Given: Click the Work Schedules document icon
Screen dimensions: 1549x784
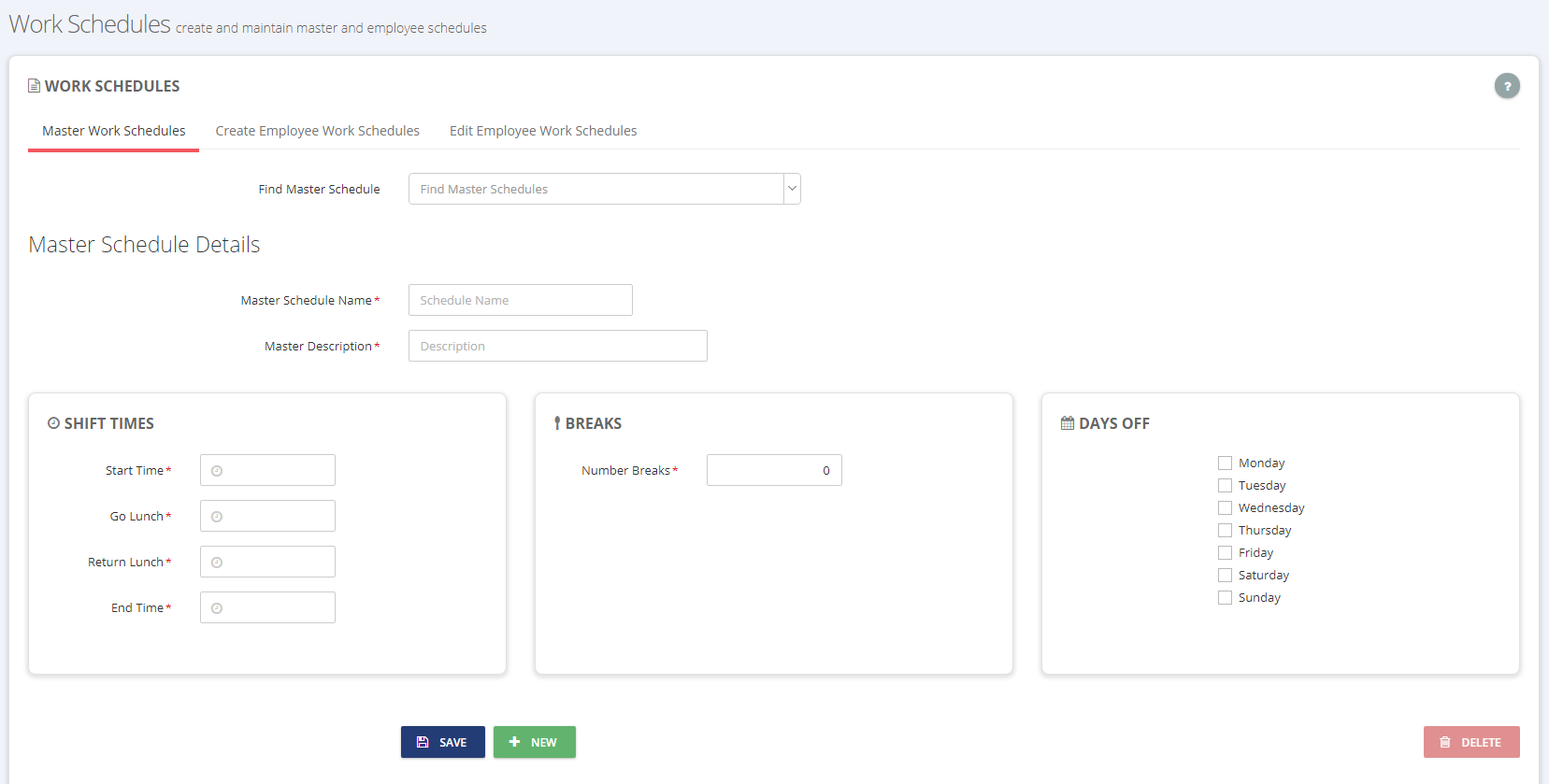Looking at the screenshot, I should point(35,86).
